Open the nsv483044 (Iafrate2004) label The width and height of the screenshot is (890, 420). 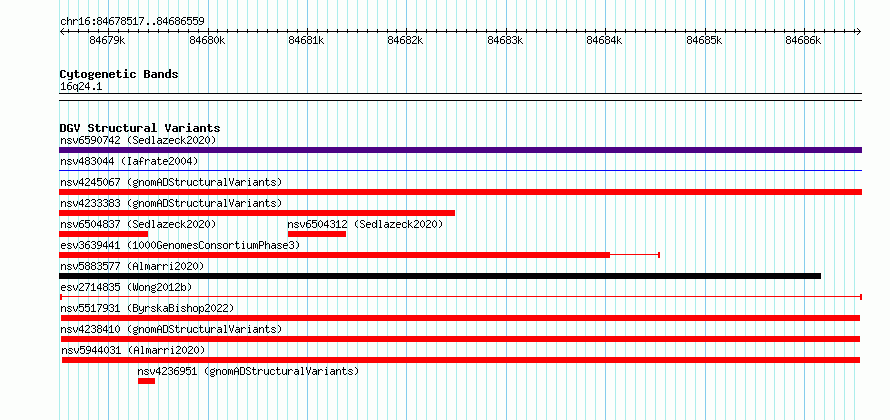click(x=129, y=161)
